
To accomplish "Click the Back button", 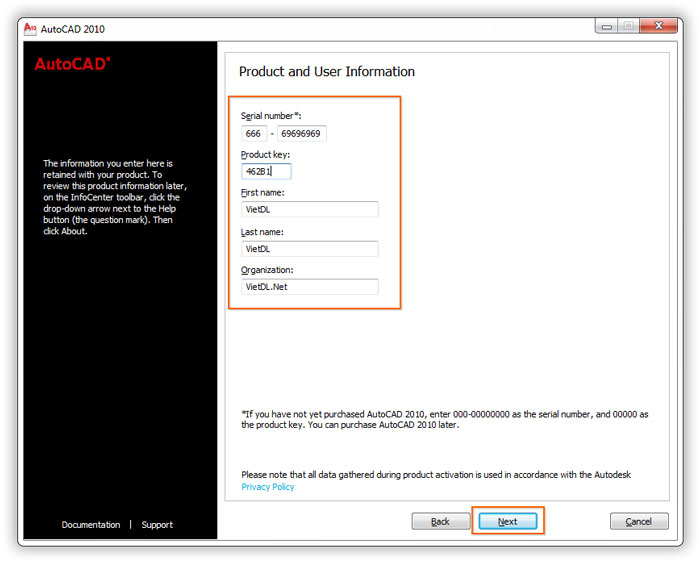I will (441, 521).
